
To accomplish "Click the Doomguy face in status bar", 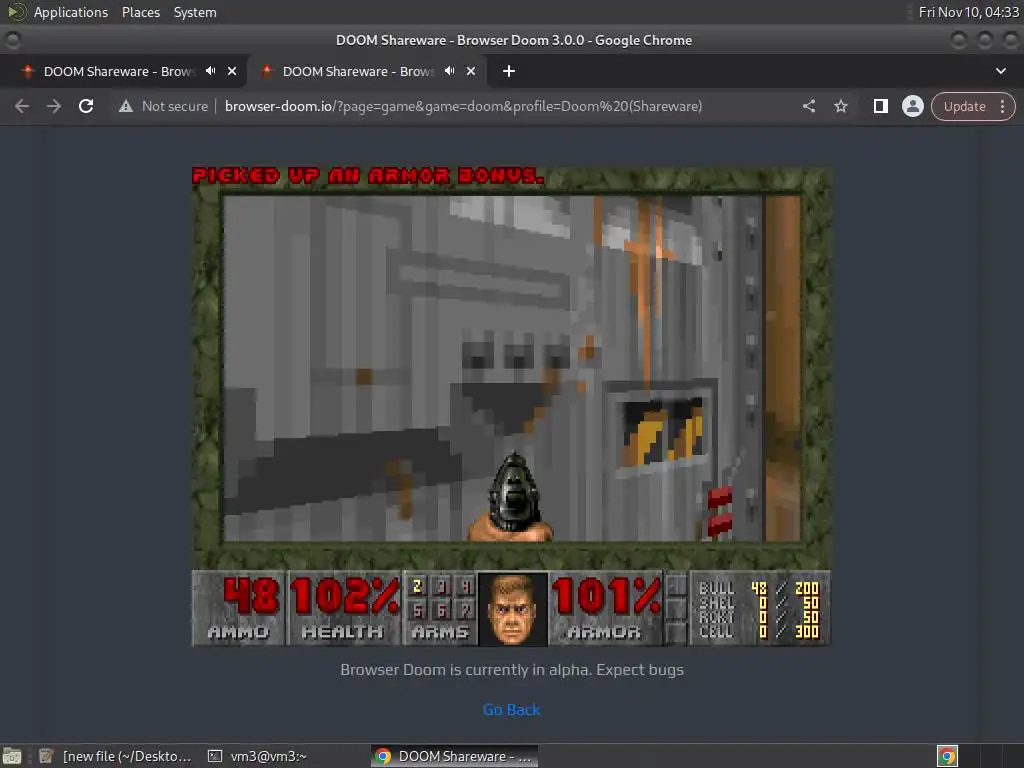I will 513,609.
